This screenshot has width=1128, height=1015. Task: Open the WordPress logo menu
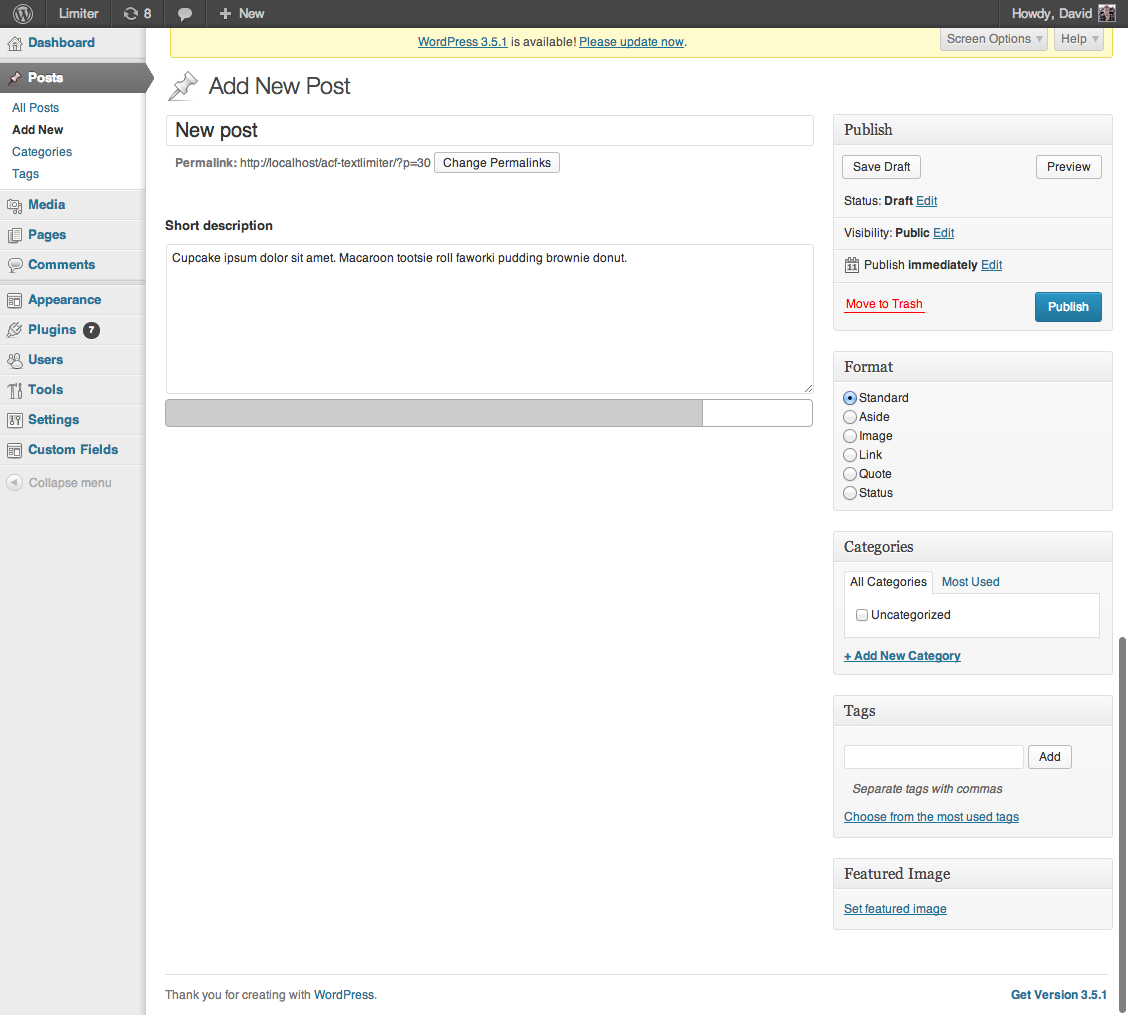click(x=23, y=14)
